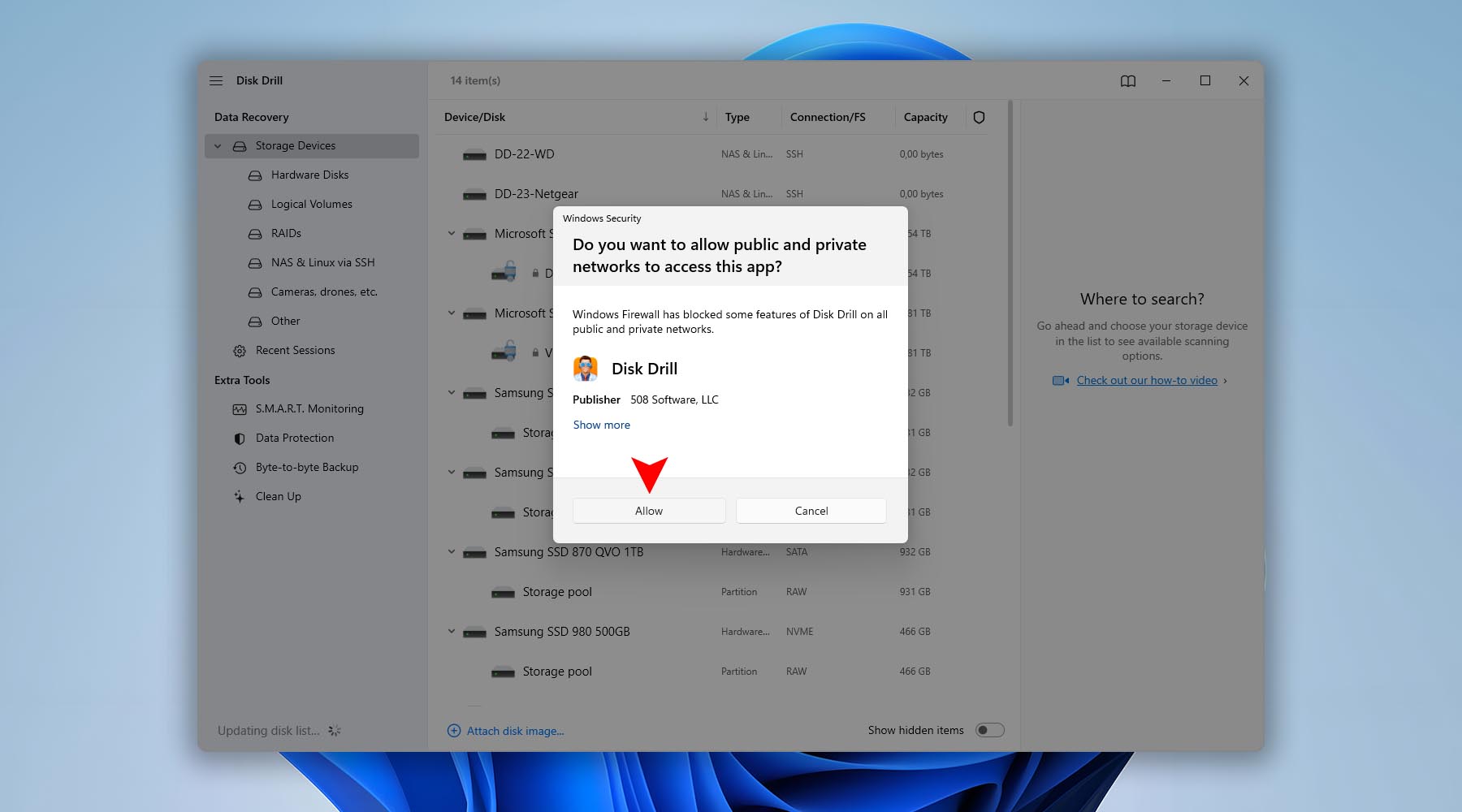The image size is (1462, 812).
Task: Open the hamburger menu in Disk Drill
Action: (x=216, y=80)
